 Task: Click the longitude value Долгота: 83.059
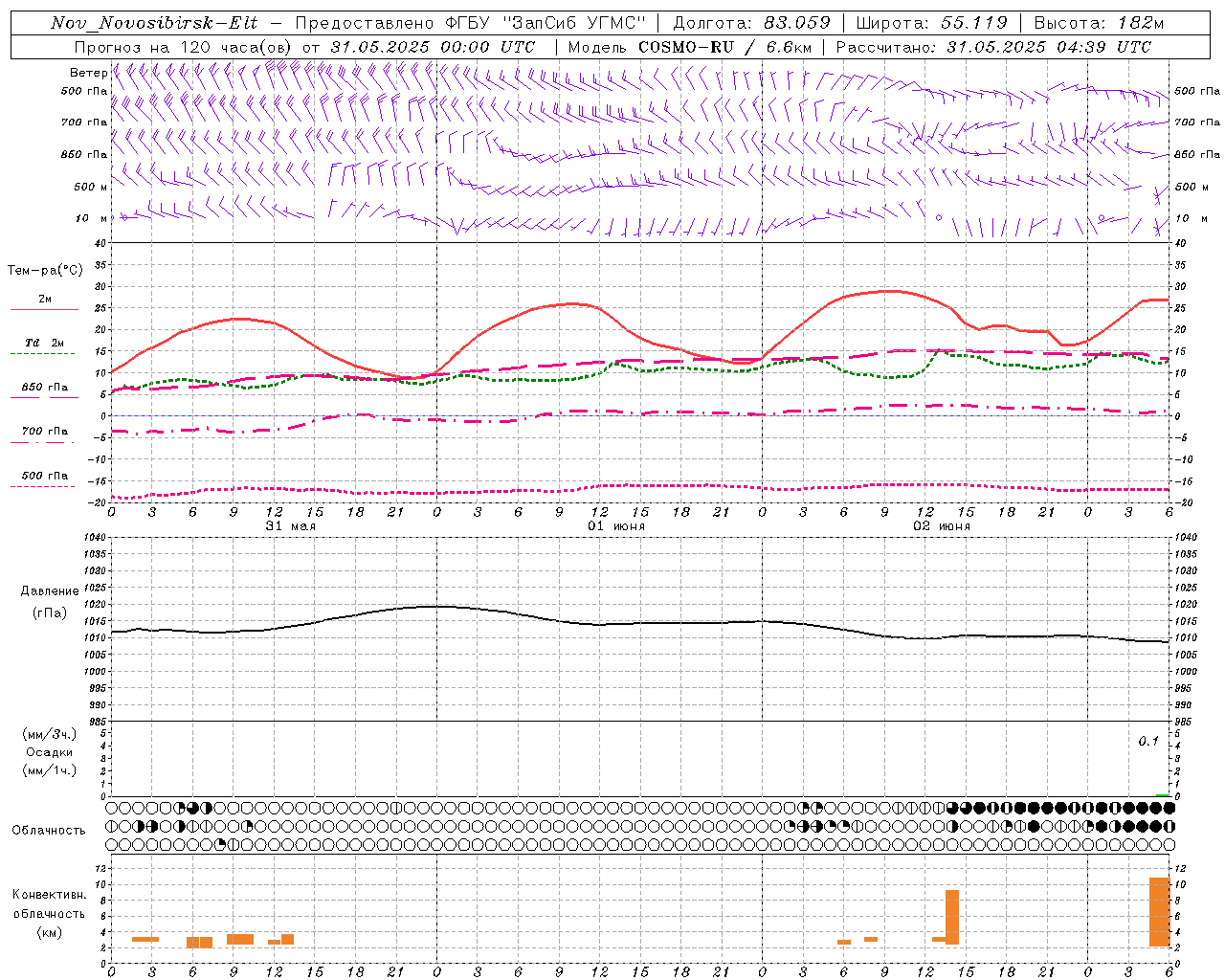[751, 23]
